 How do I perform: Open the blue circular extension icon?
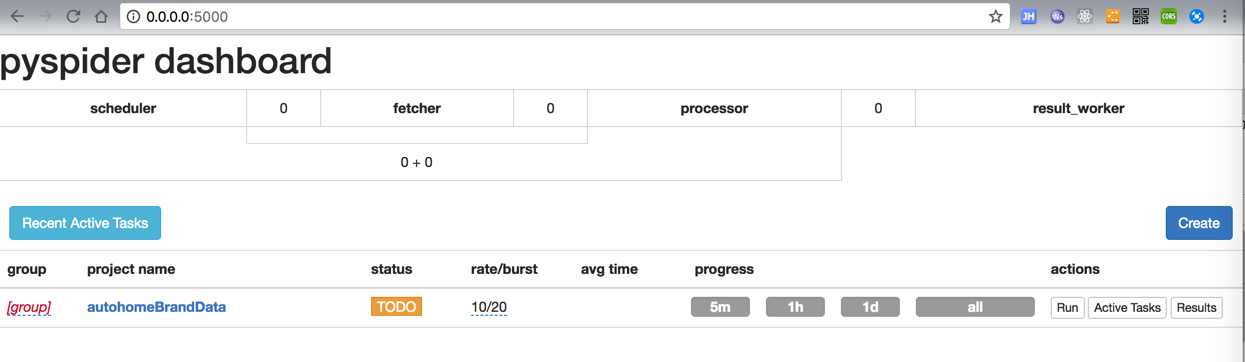(x=1196, y=17)
